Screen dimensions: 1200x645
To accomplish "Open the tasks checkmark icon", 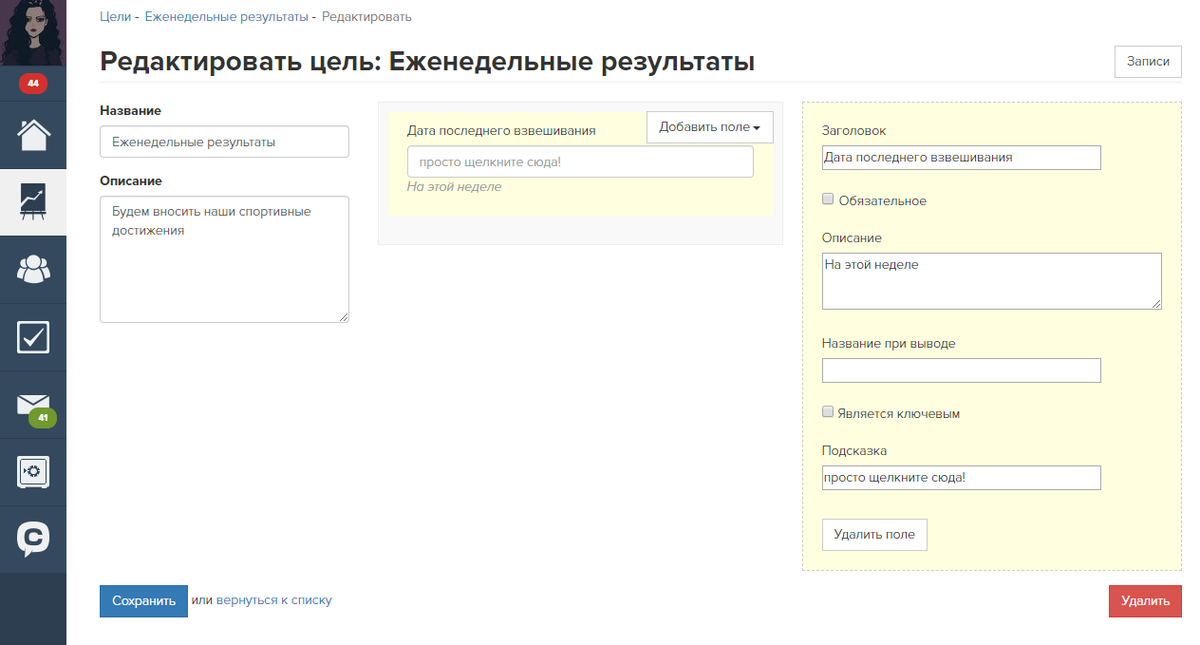I will 33,337.
